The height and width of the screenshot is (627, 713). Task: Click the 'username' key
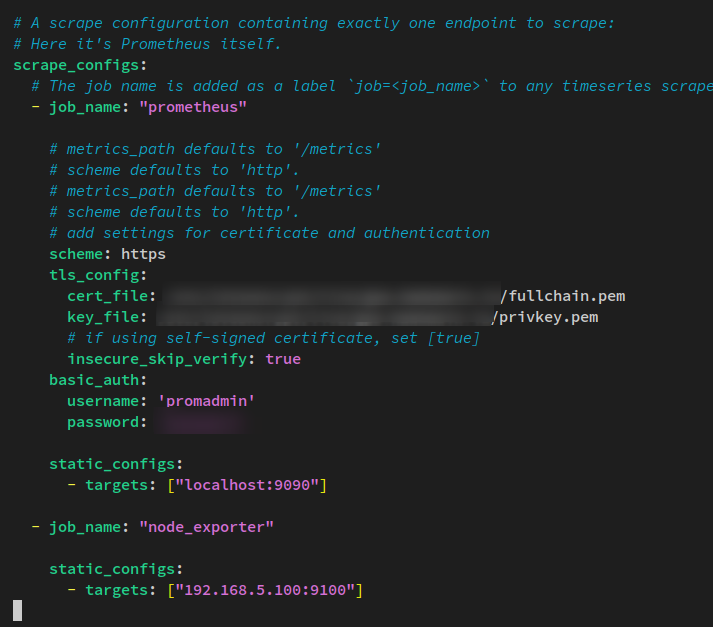[103, 401]
